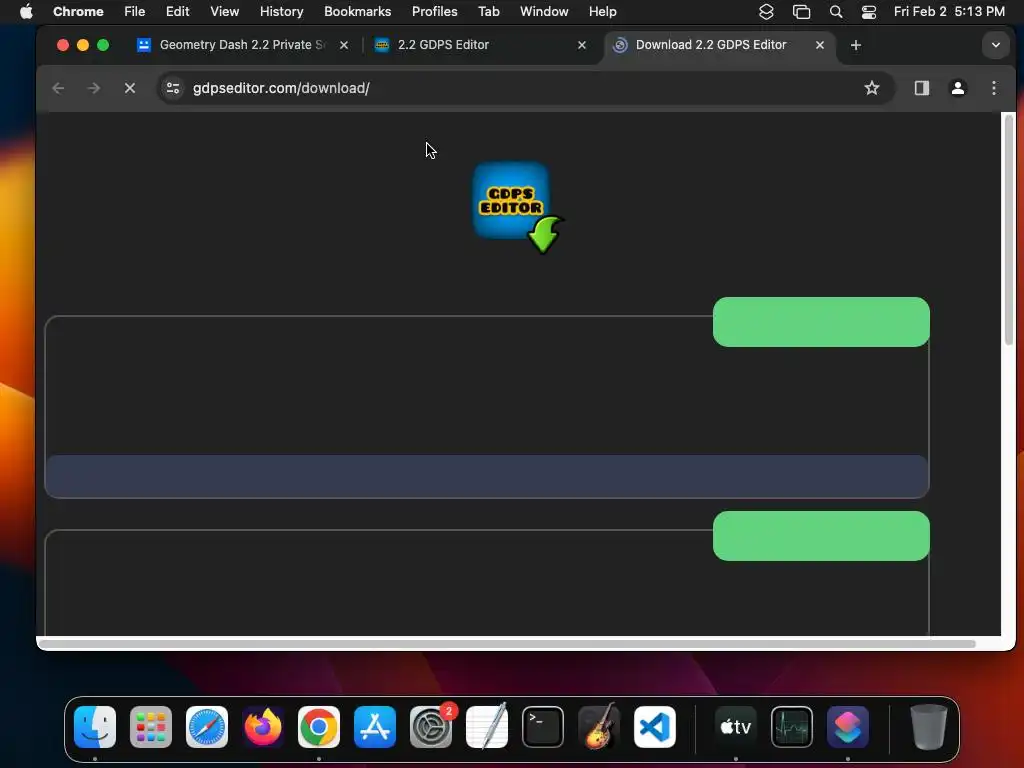Open the Edit menu
This screenshot has width=1024, height=768.
[x=178, y=12]
